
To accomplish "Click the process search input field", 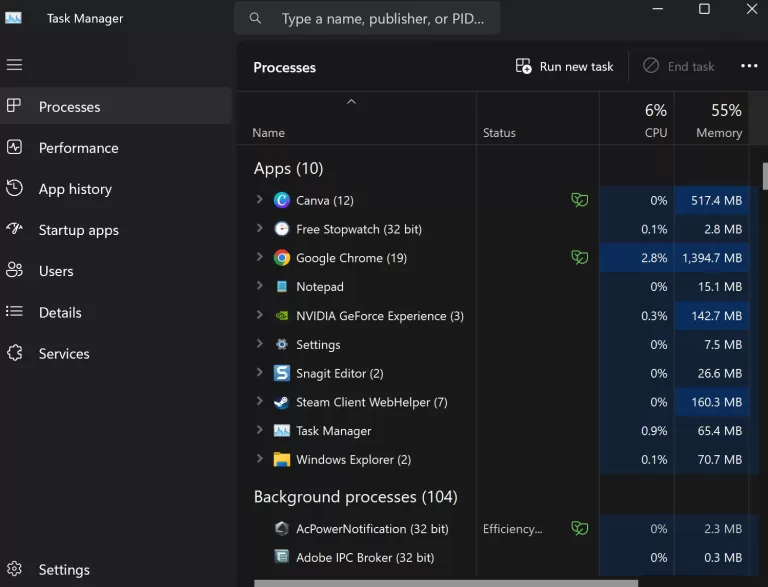I will [367, 19].
